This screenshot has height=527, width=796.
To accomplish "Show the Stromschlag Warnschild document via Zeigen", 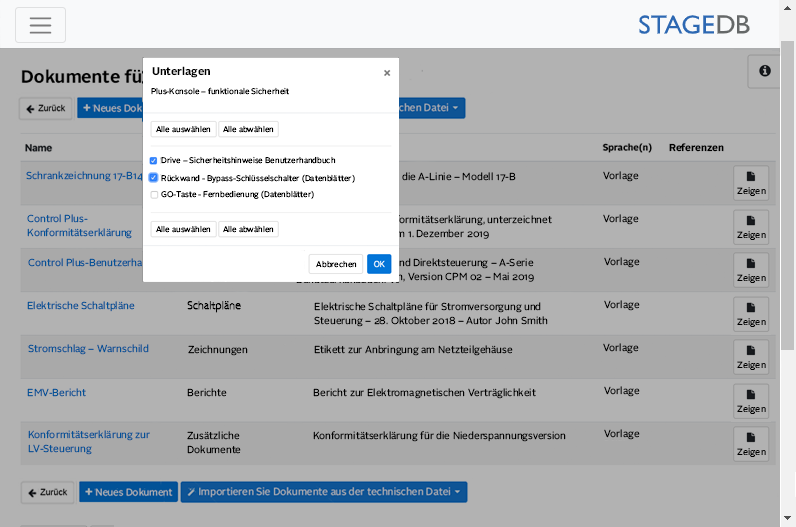I will point(750,357).
